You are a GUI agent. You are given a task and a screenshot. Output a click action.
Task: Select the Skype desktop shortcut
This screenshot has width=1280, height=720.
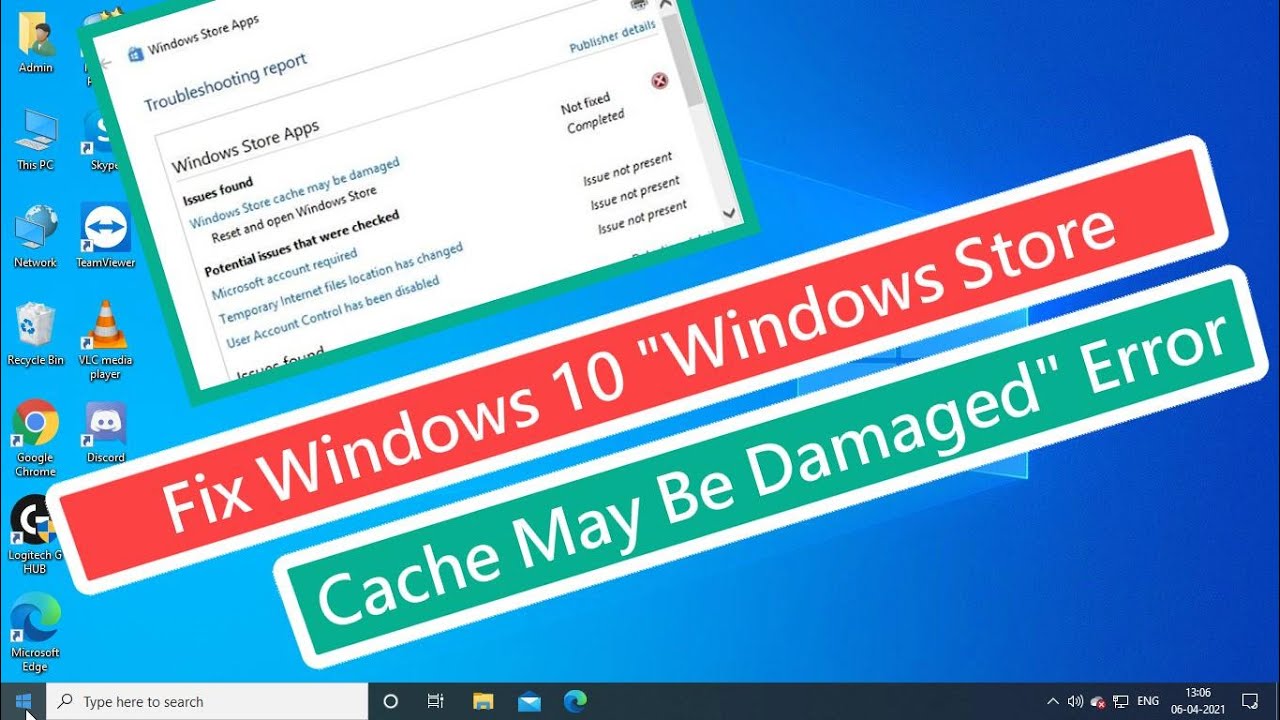(x=103, y=139)
